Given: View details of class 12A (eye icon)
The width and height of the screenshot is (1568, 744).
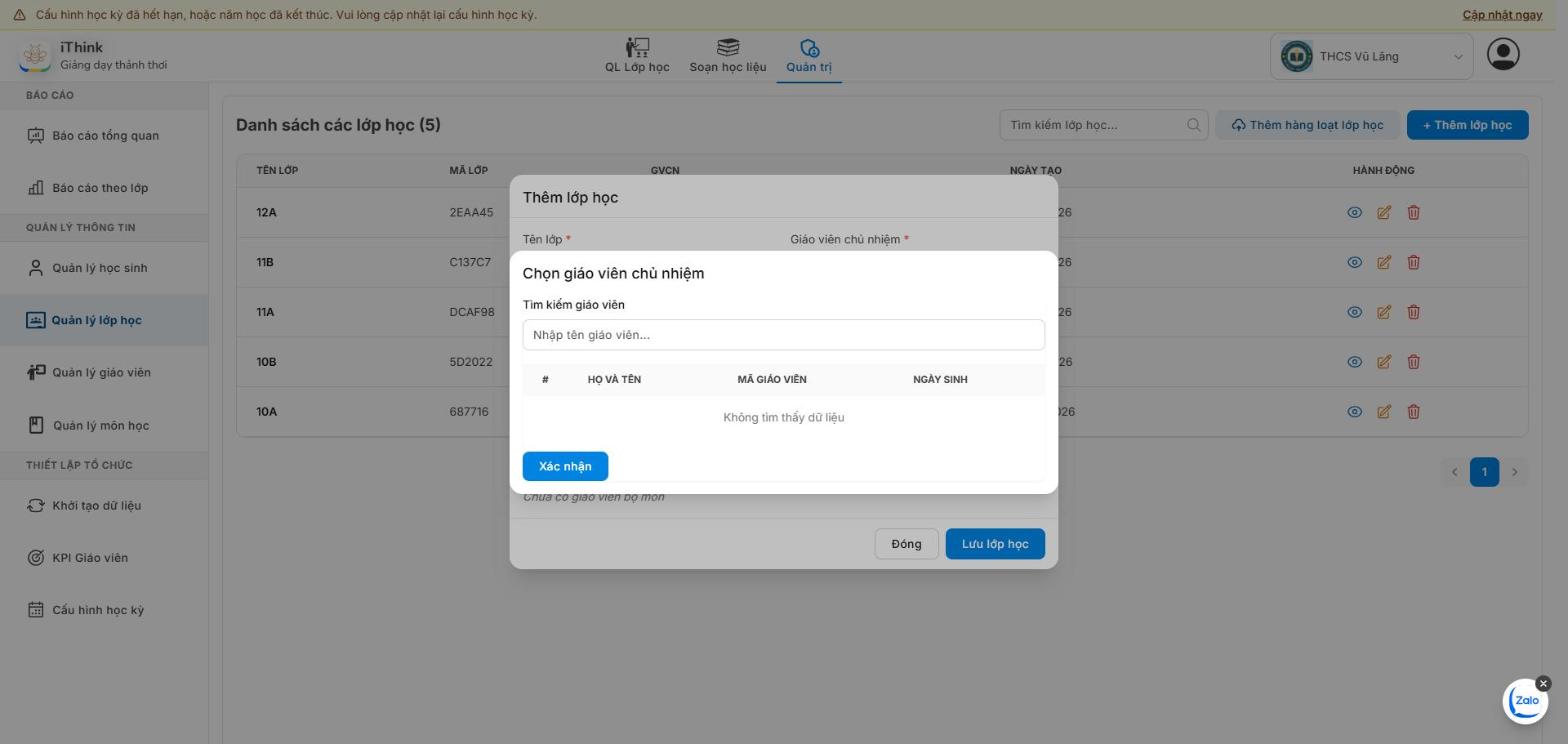Looking at the screenshot, I should [1354, 212].
